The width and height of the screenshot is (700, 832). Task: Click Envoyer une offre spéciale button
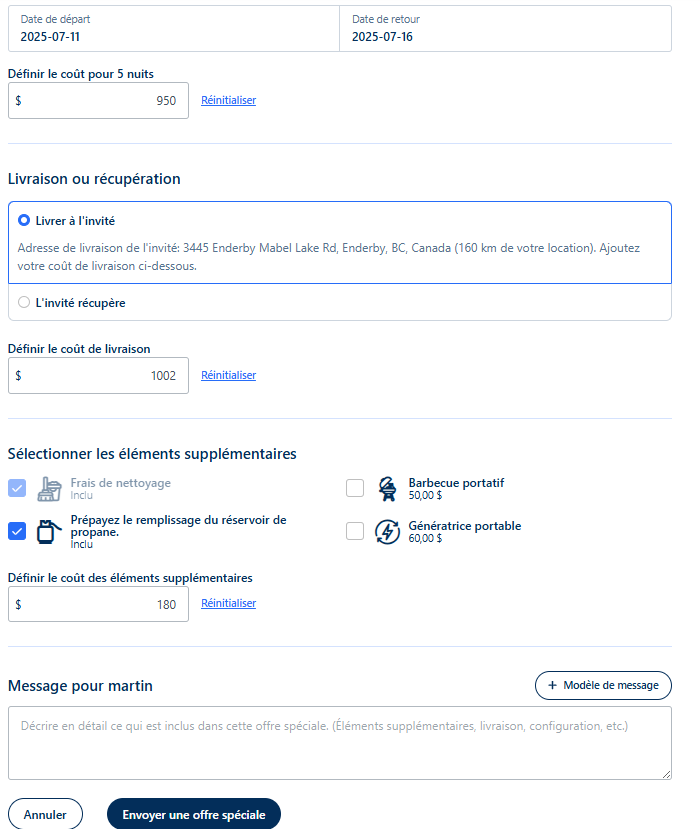(x=194, y=814)
